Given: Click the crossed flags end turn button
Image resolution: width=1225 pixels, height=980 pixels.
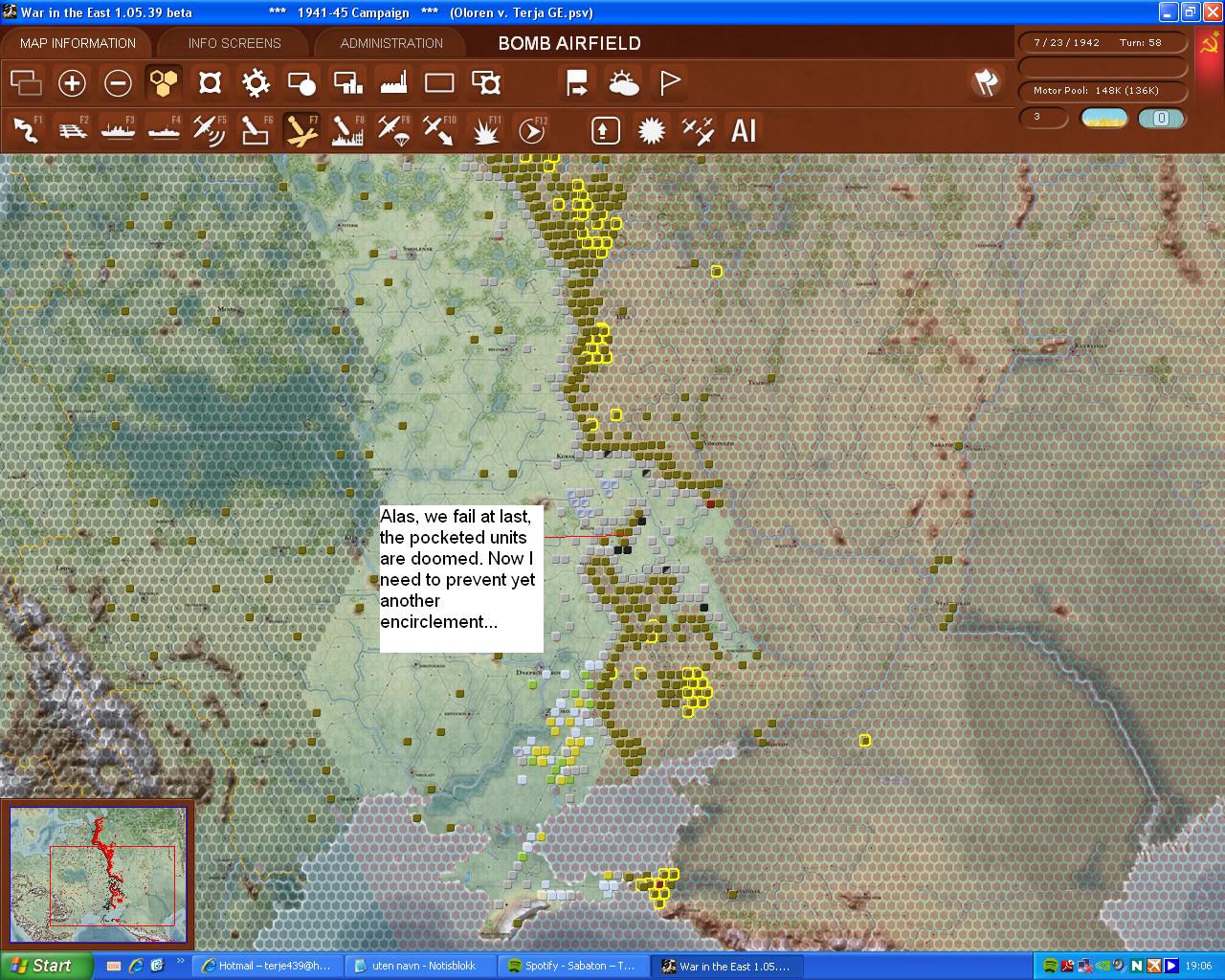Looking at the screenshot, I should pyautogui.click(x=986, y=83).
